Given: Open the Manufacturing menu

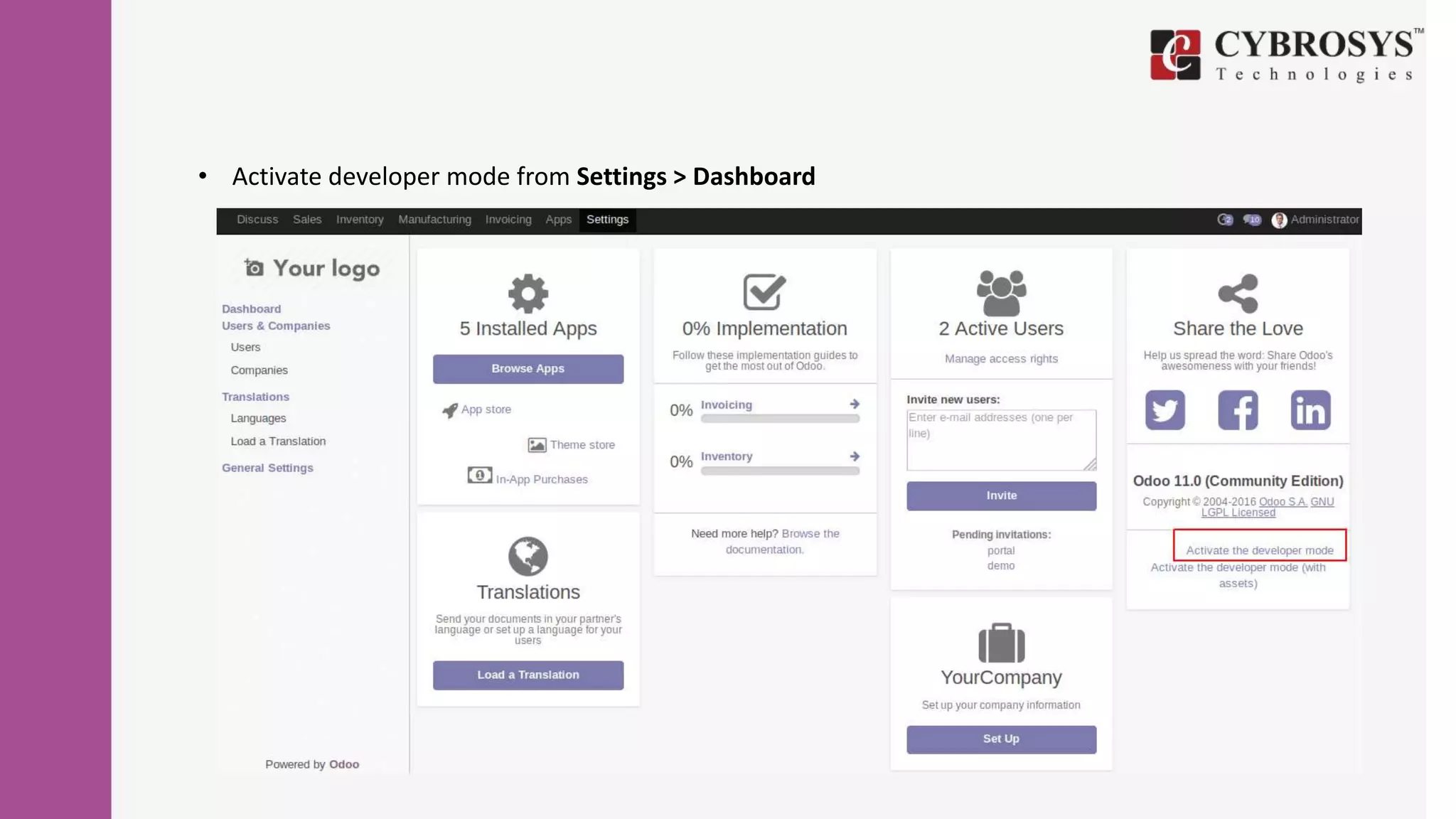Looking at the screenshot, I should click(x=434, y=220).
